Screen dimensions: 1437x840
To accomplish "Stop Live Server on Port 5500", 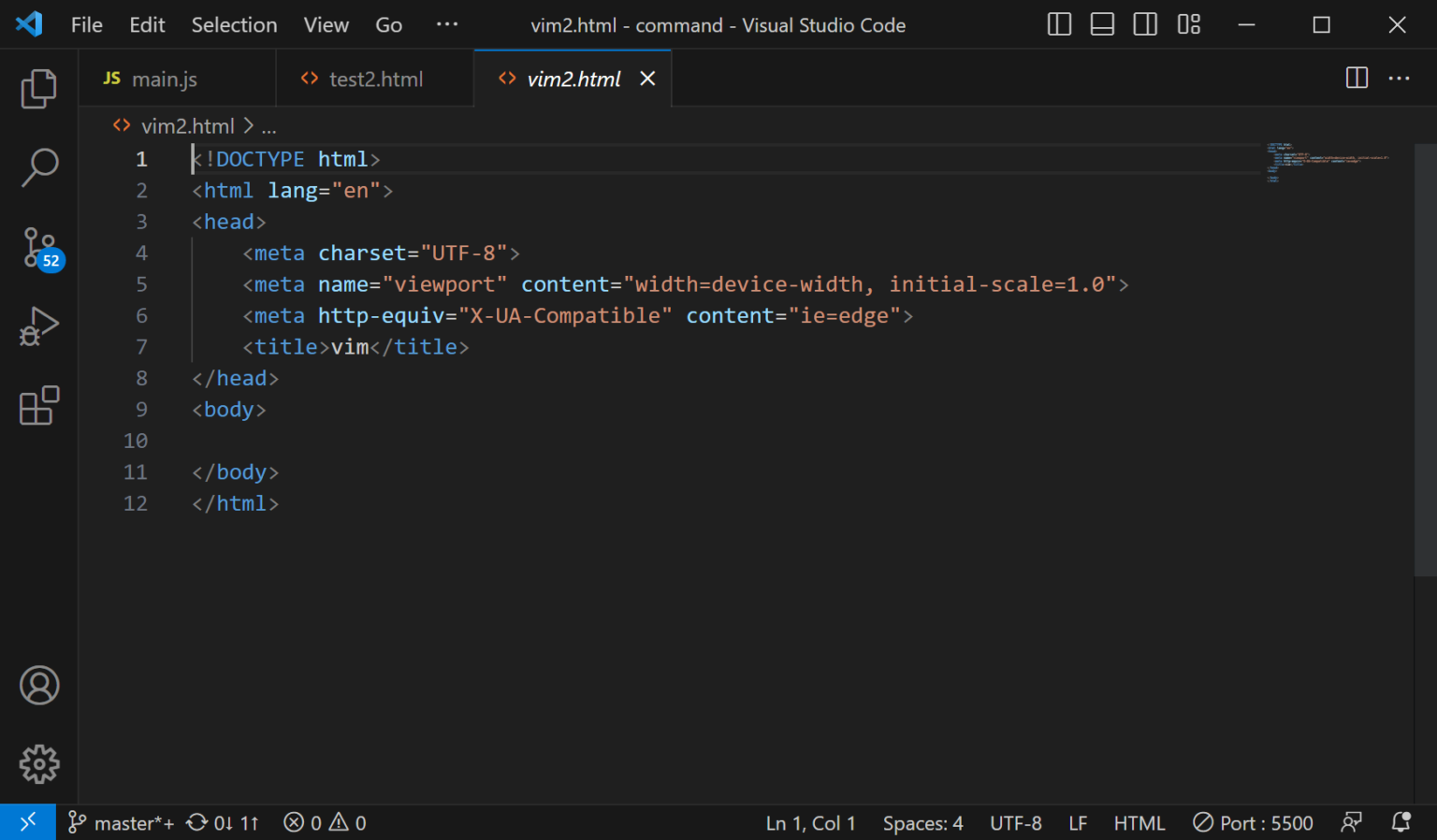I will click(1253, 822).
